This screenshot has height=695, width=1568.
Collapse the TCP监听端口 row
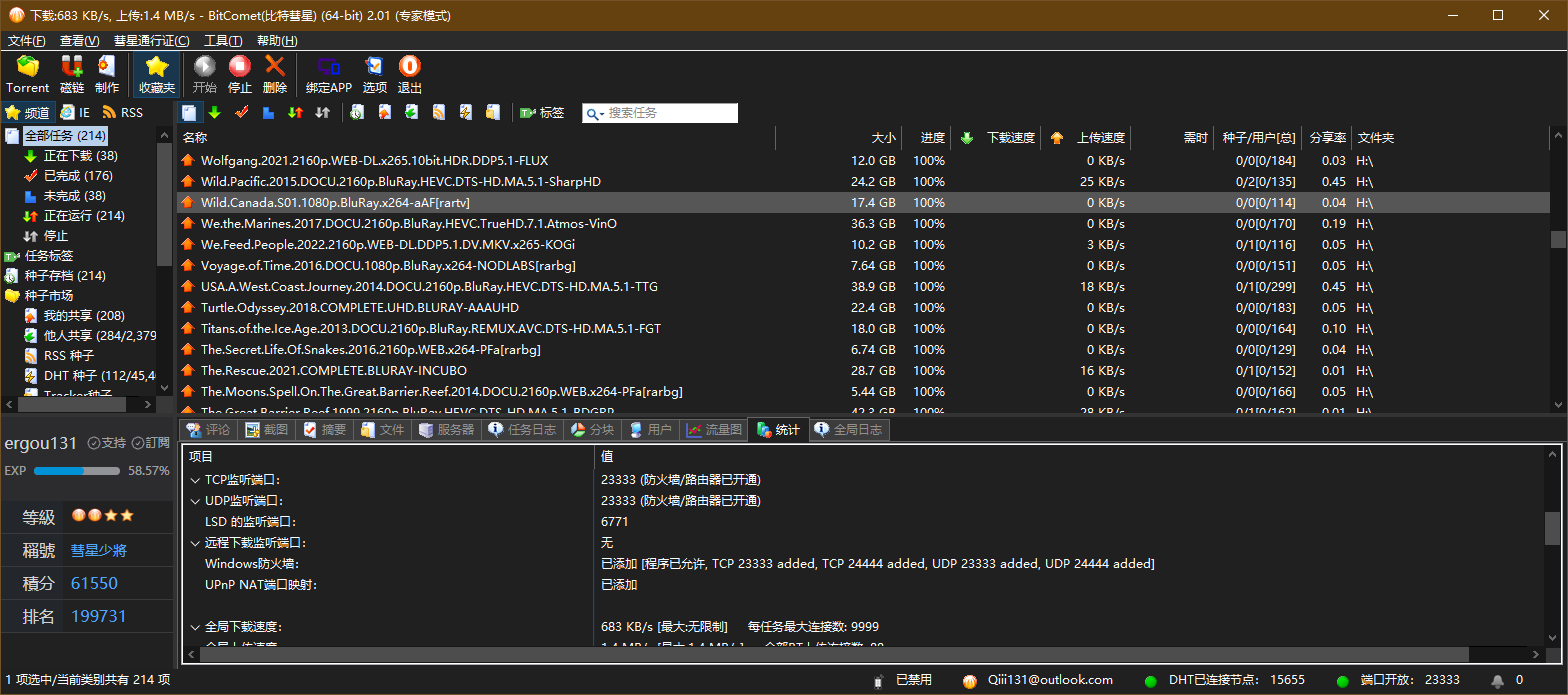pos(195,480)
